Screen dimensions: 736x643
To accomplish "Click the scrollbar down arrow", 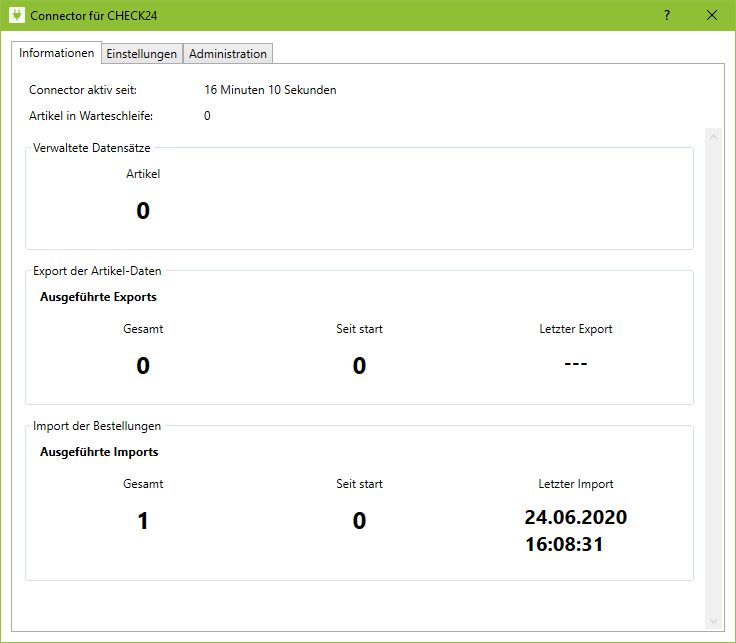I will point(713,621).
